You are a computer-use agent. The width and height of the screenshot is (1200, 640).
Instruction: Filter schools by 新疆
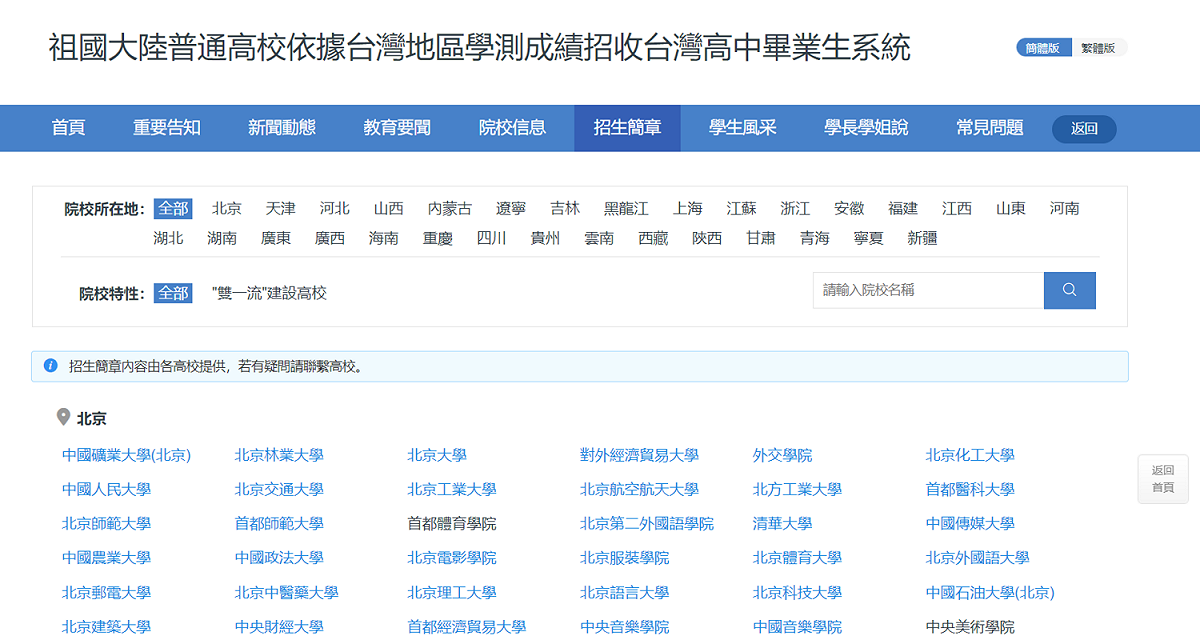coord(923,238)
